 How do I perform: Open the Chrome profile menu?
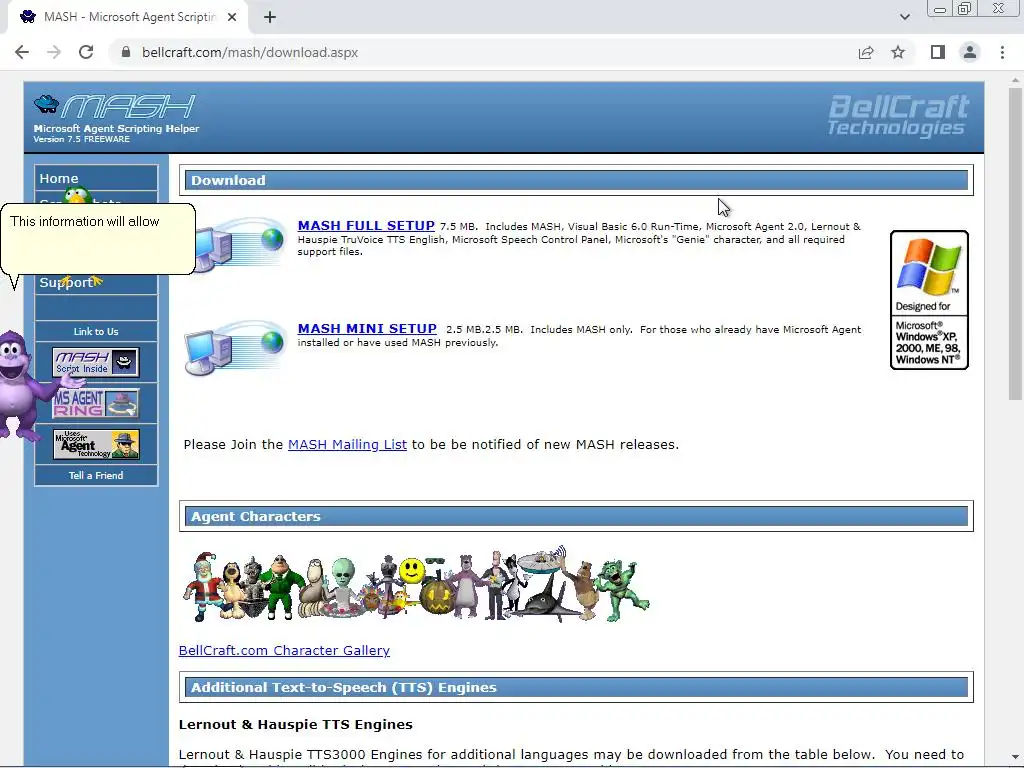[x=970, y=52]
